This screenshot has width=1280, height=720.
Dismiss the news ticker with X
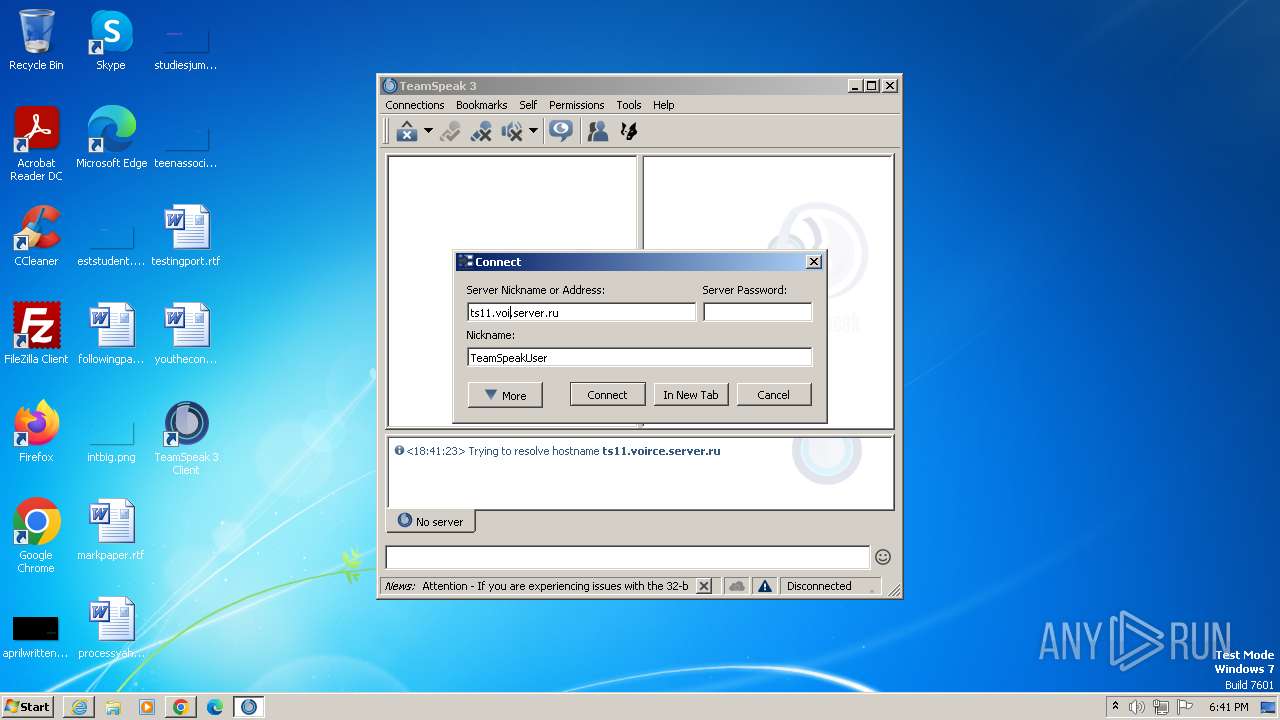coord(704,586)
